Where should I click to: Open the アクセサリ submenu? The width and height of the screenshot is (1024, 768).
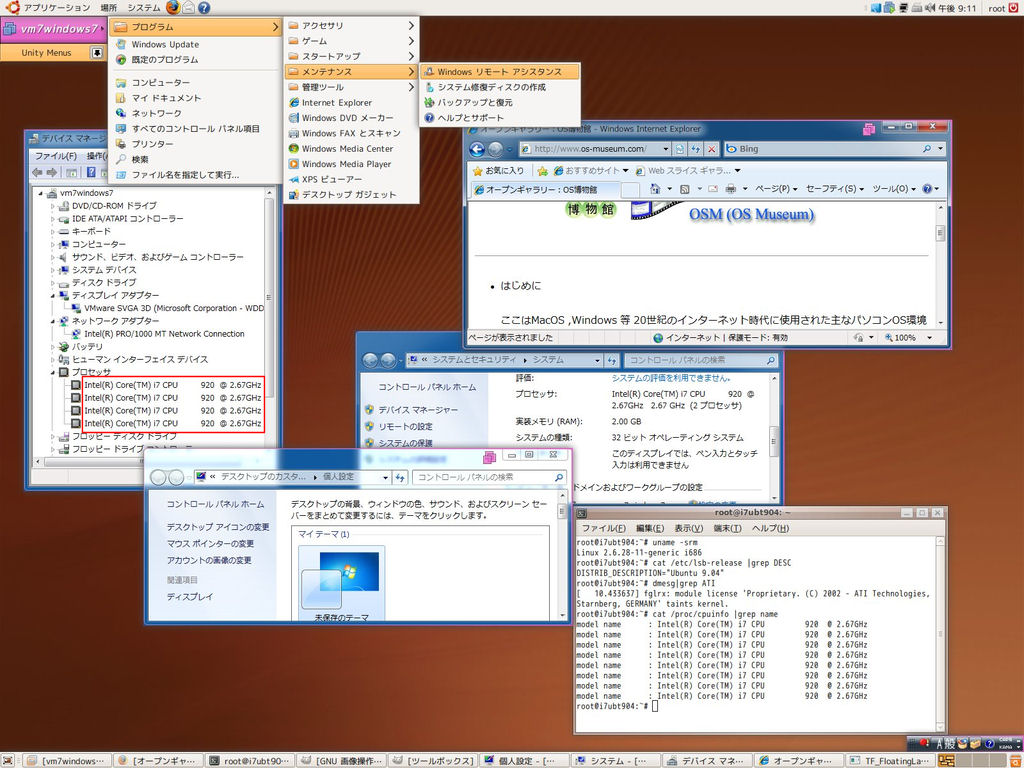tap(351, 25)
